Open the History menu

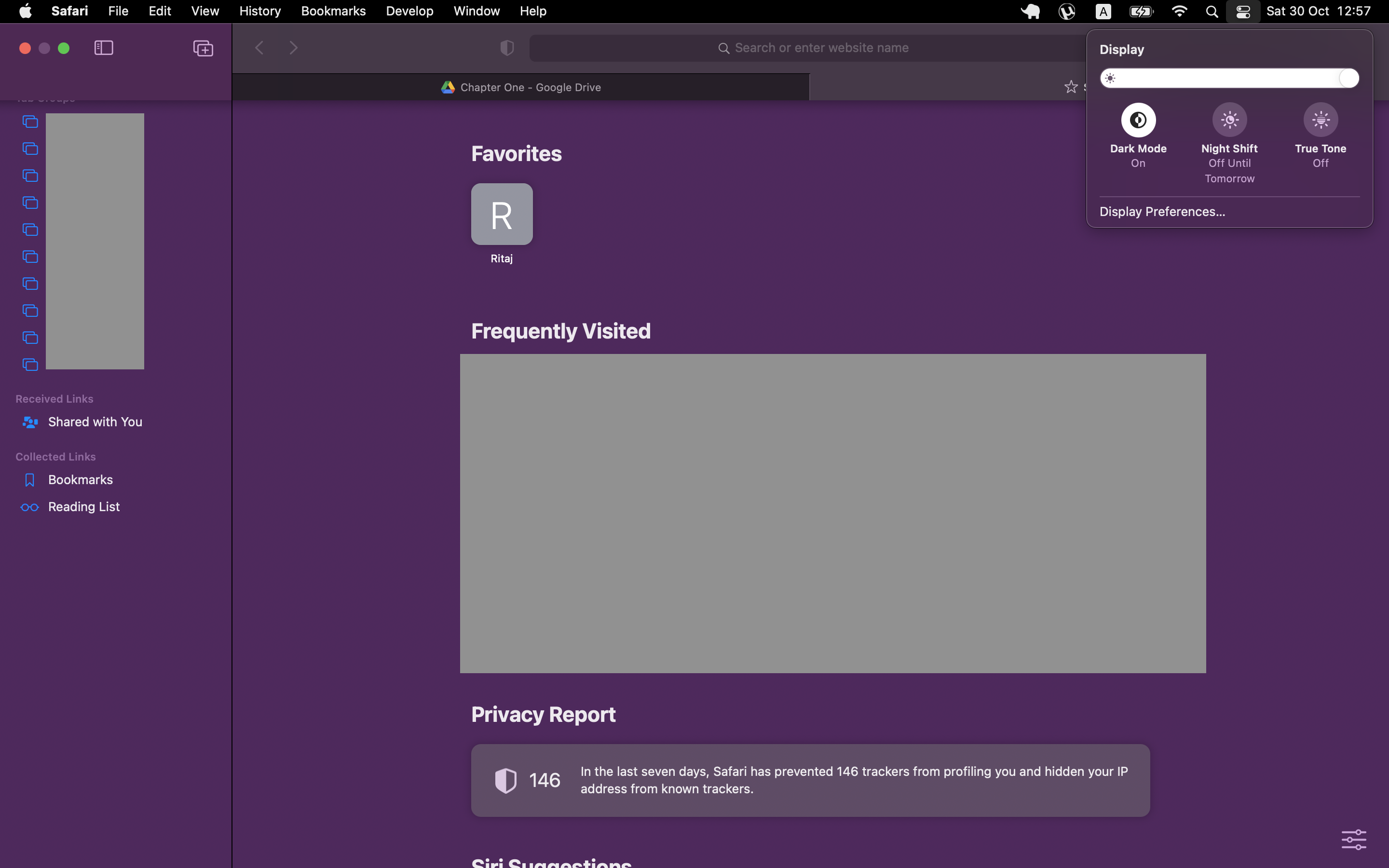(x=259, y=12)
